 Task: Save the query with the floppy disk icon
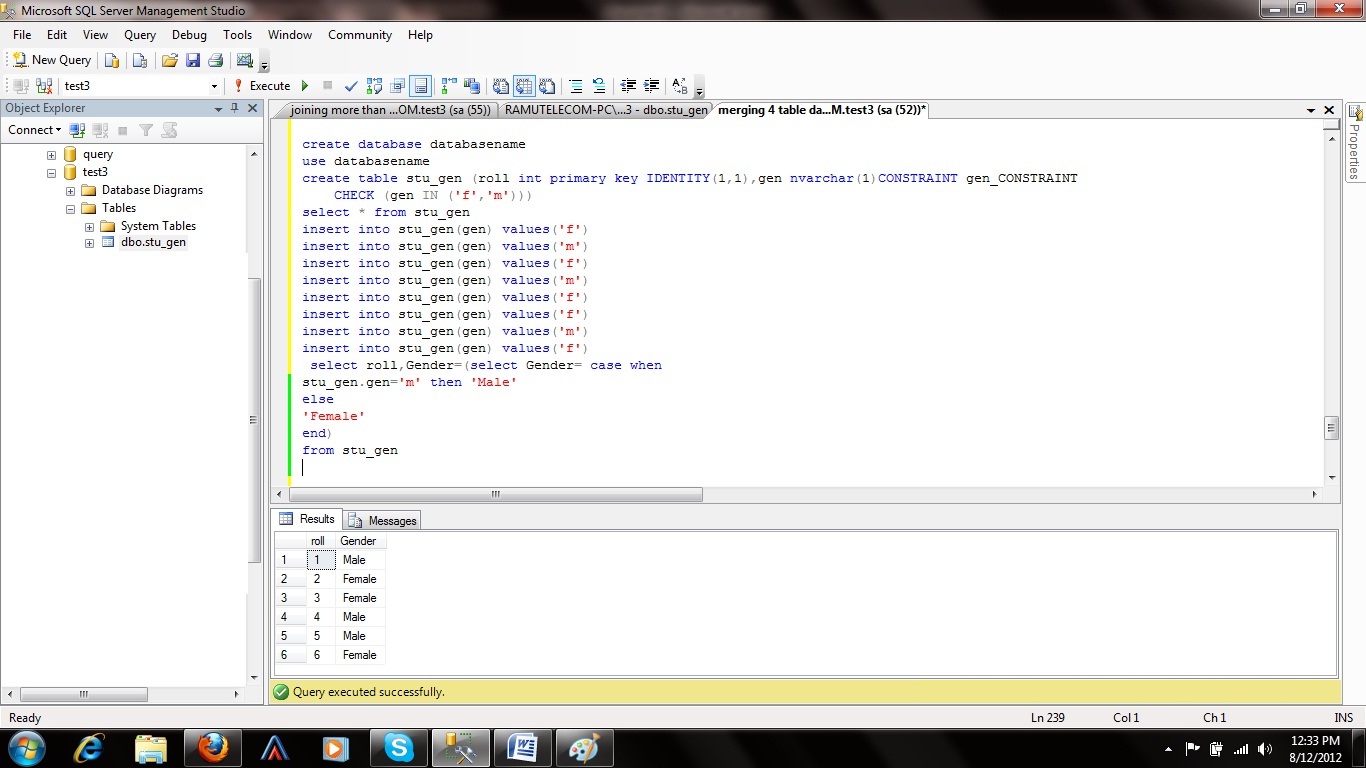click(x=193, y=60)
